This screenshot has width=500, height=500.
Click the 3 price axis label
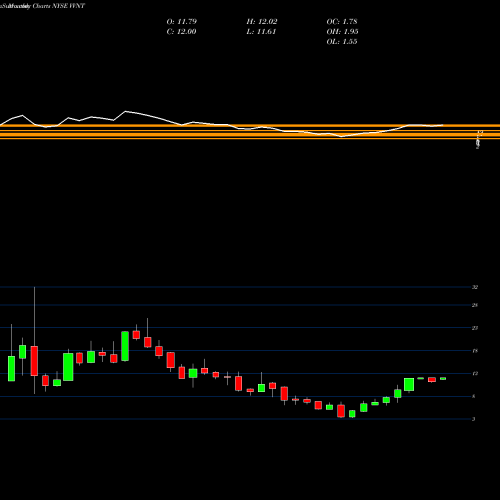click(x=474, y=419)
